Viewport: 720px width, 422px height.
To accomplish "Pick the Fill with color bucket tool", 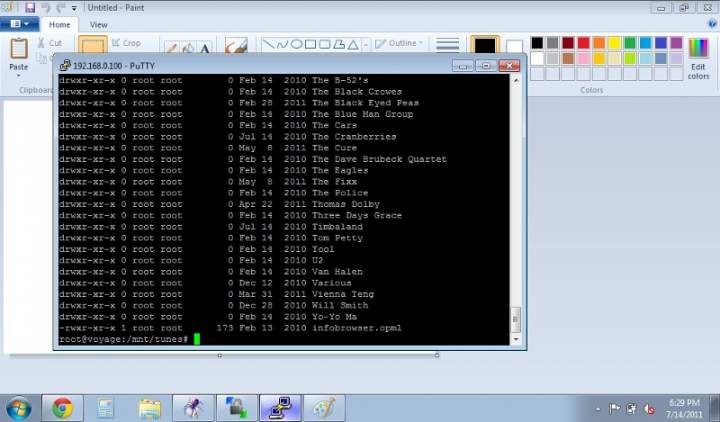I will tap(188, 47).
